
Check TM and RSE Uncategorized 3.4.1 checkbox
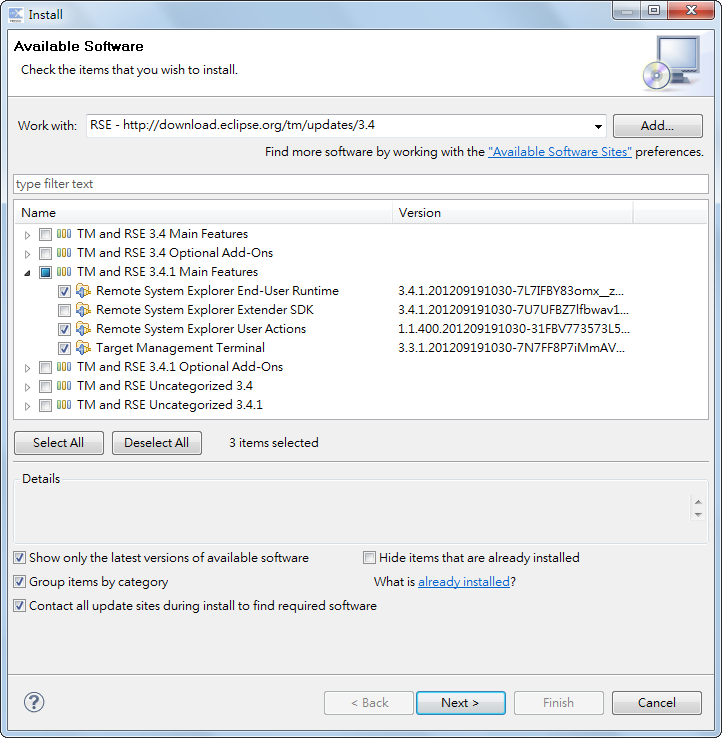pyautogui.click(x=45, y=405)
